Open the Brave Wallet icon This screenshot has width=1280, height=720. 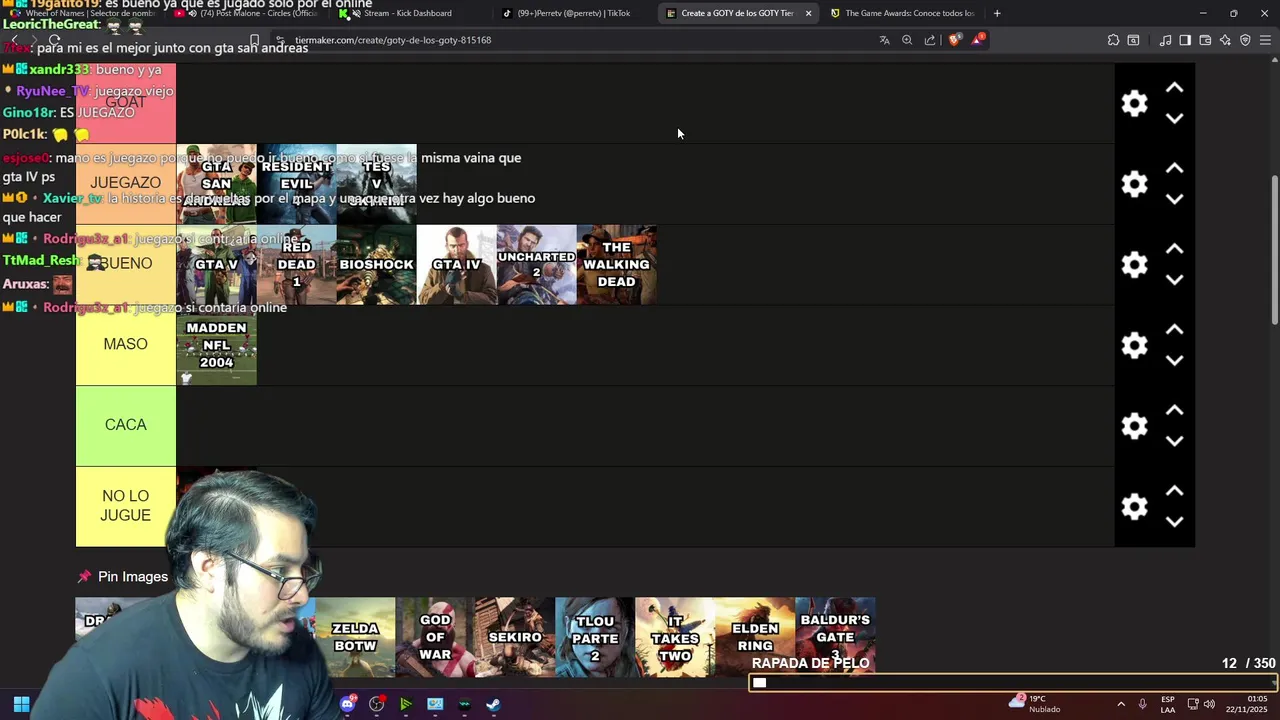tap(1205, 40)
